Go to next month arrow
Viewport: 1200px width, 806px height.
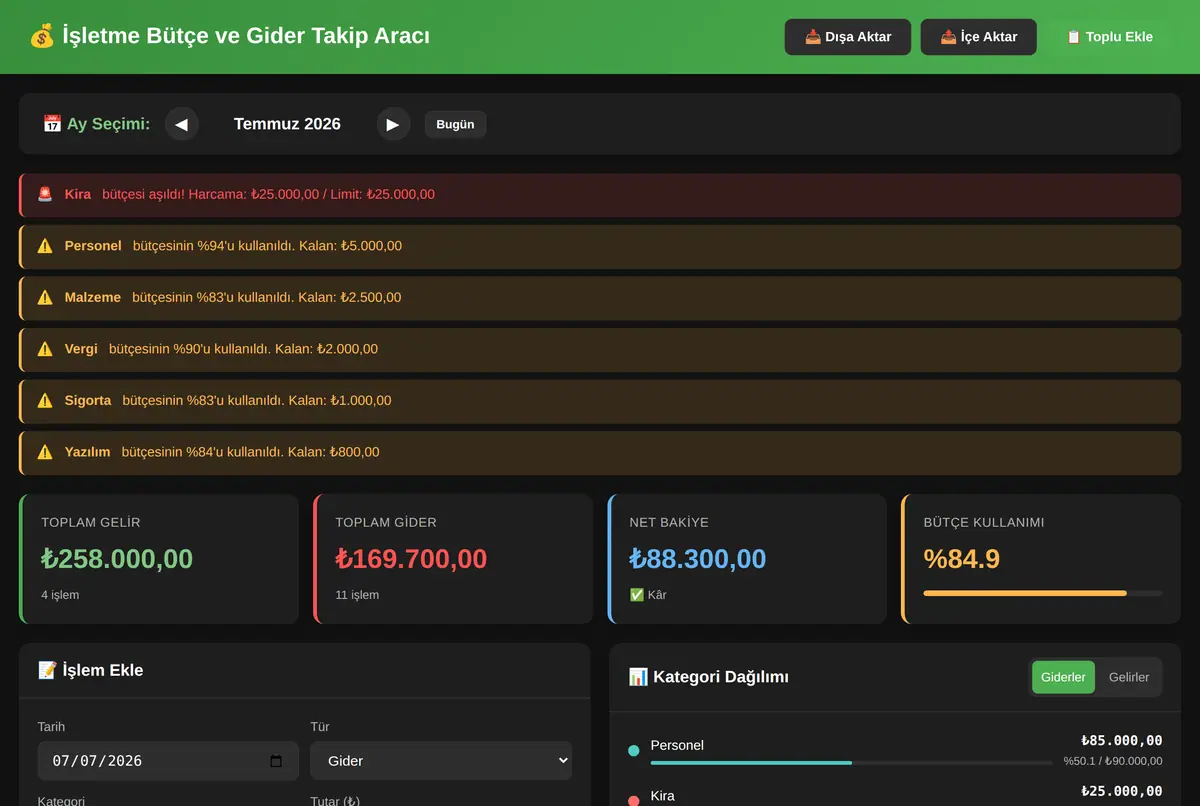click(x=393, y=124)
